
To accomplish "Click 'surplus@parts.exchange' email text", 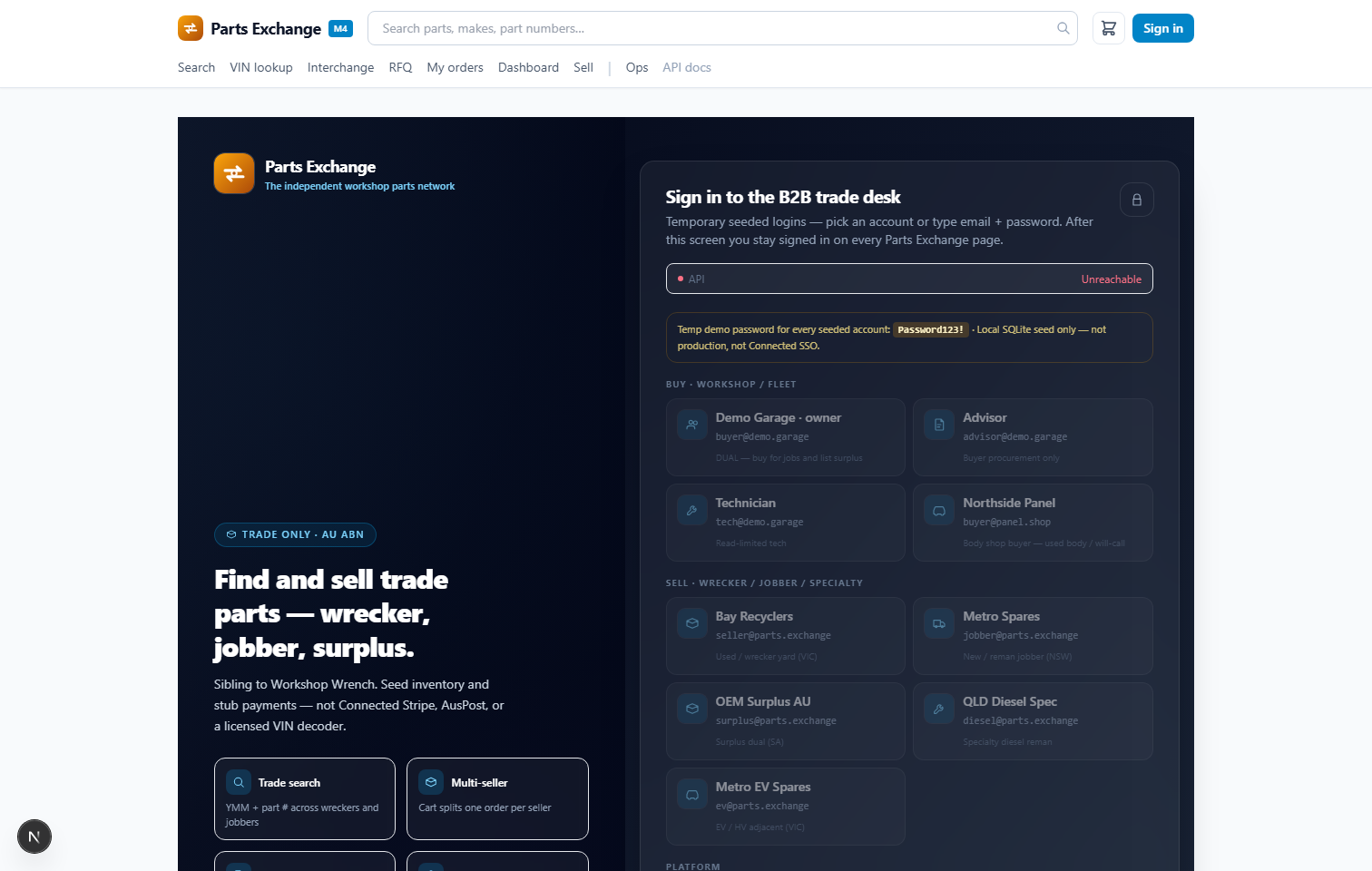I will [x=776, y=720].
